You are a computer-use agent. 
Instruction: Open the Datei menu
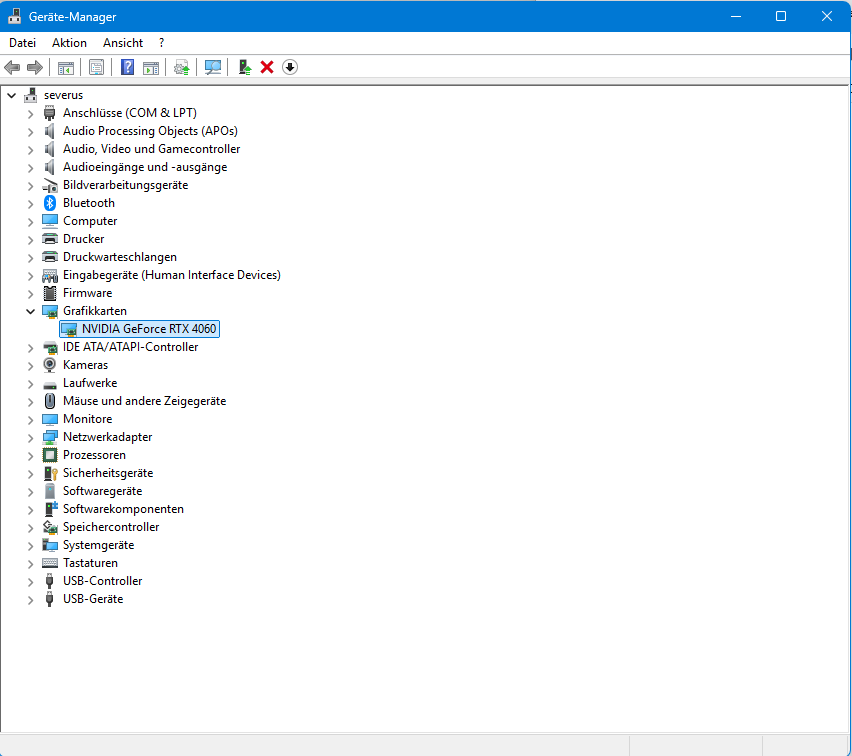click(22, 43)
